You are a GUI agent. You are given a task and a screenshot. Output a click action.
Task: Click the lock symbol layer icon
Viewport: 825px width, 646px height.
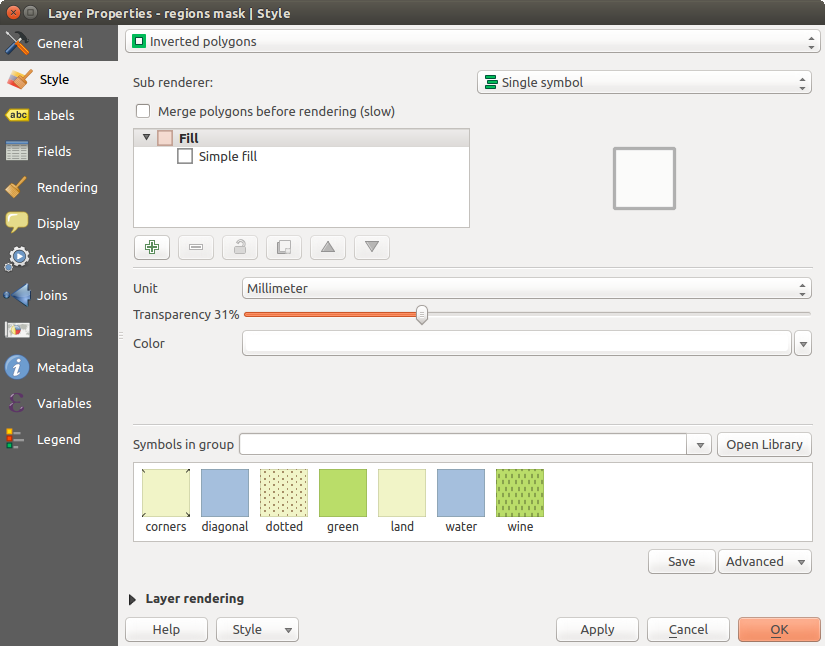239,247
